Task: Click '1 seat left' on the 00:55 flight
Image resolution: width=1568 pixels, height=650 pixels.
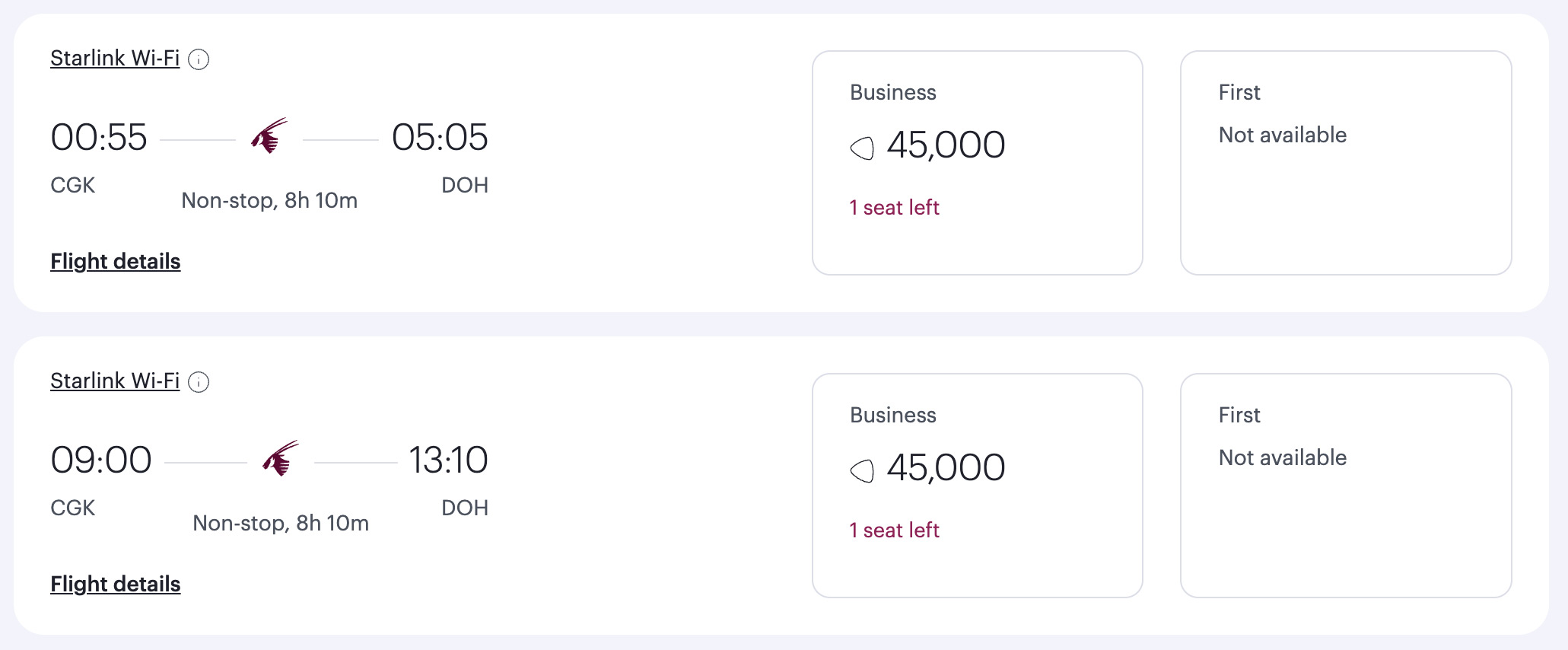Action: coord(895,207)
